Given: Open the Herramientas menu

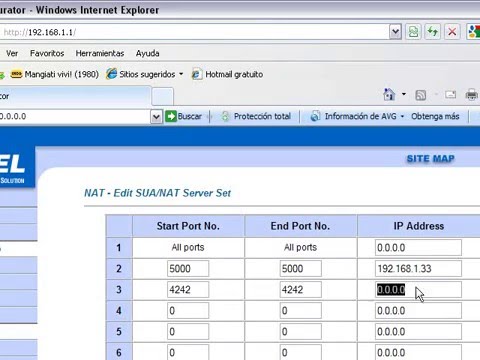Looking at the screenshot, I should tap(100, 53).
